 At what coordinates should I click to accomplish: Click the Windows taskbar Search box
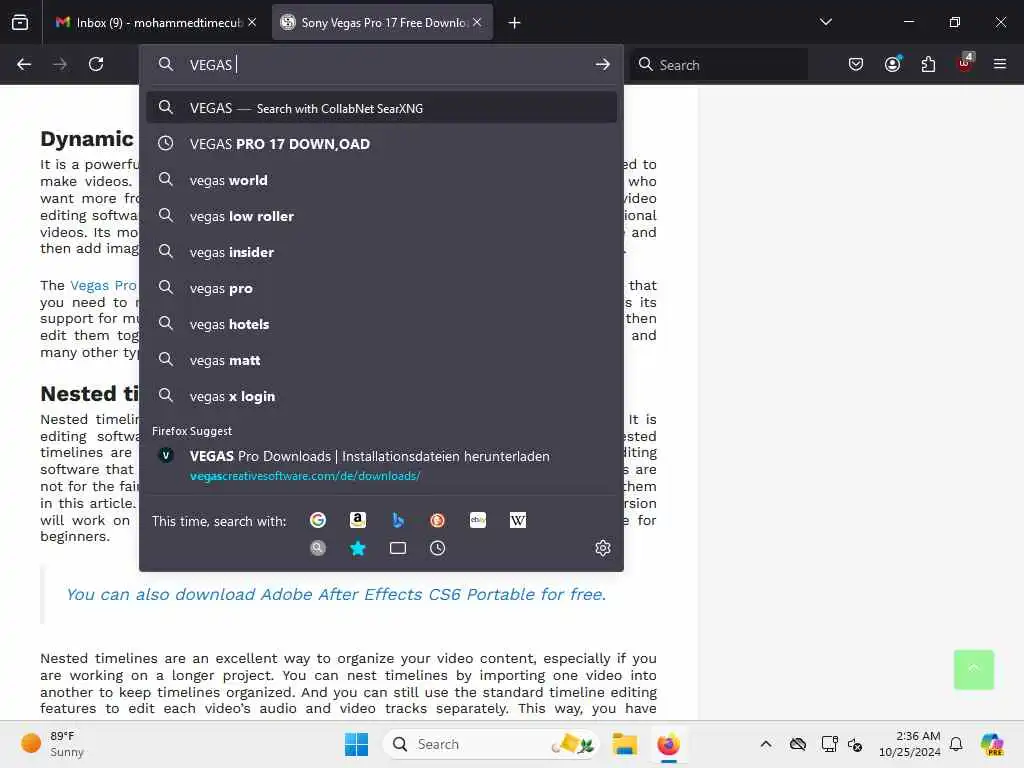click(490, 744)
